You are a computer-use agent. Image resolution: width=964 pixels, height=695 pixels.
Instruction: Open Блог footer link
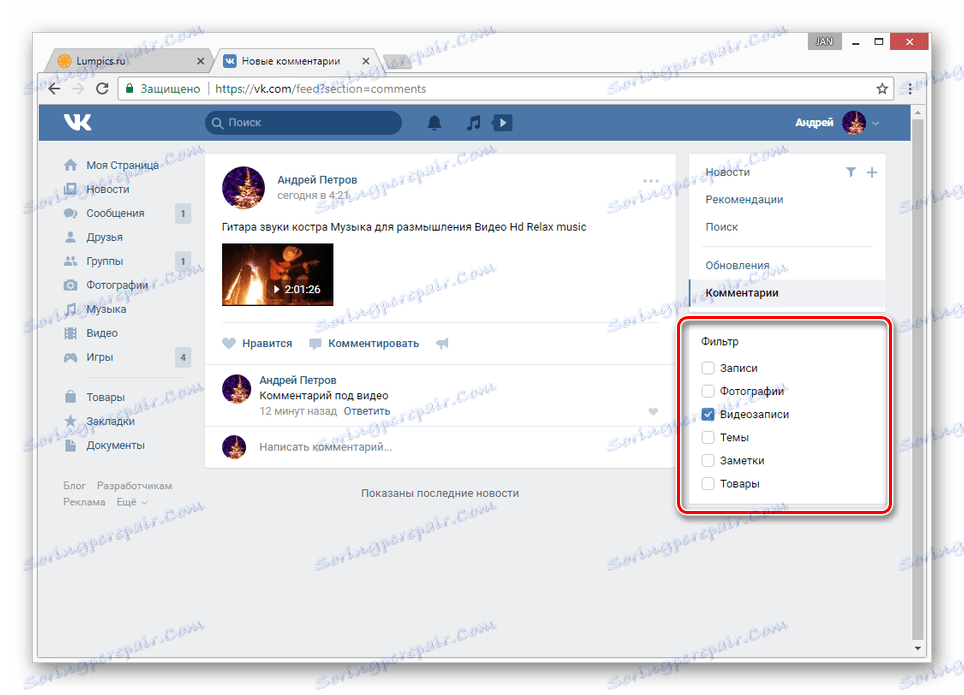click(74, 486)
